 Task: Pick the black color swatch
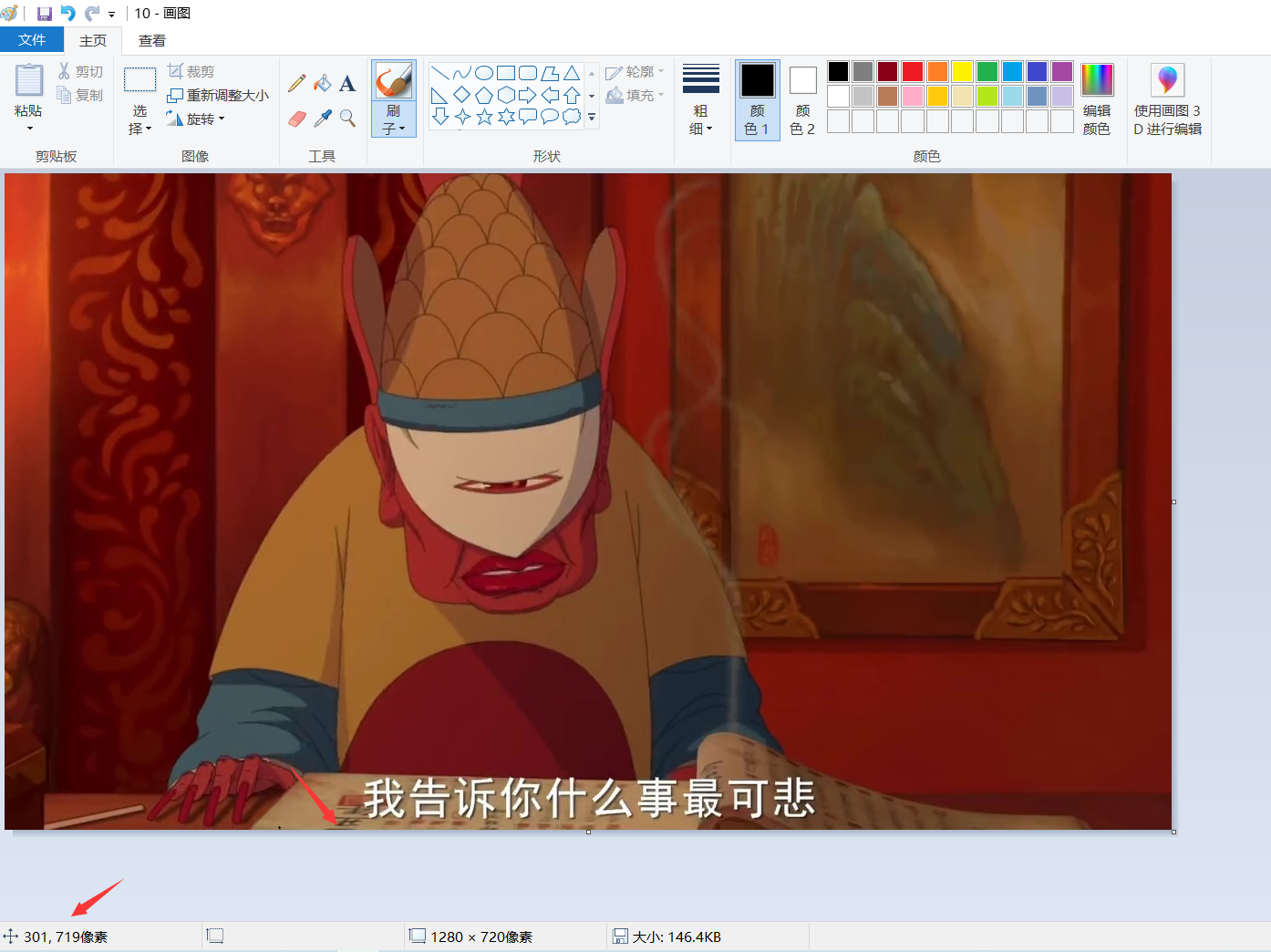pyautogui.click(x=838, y=71)
